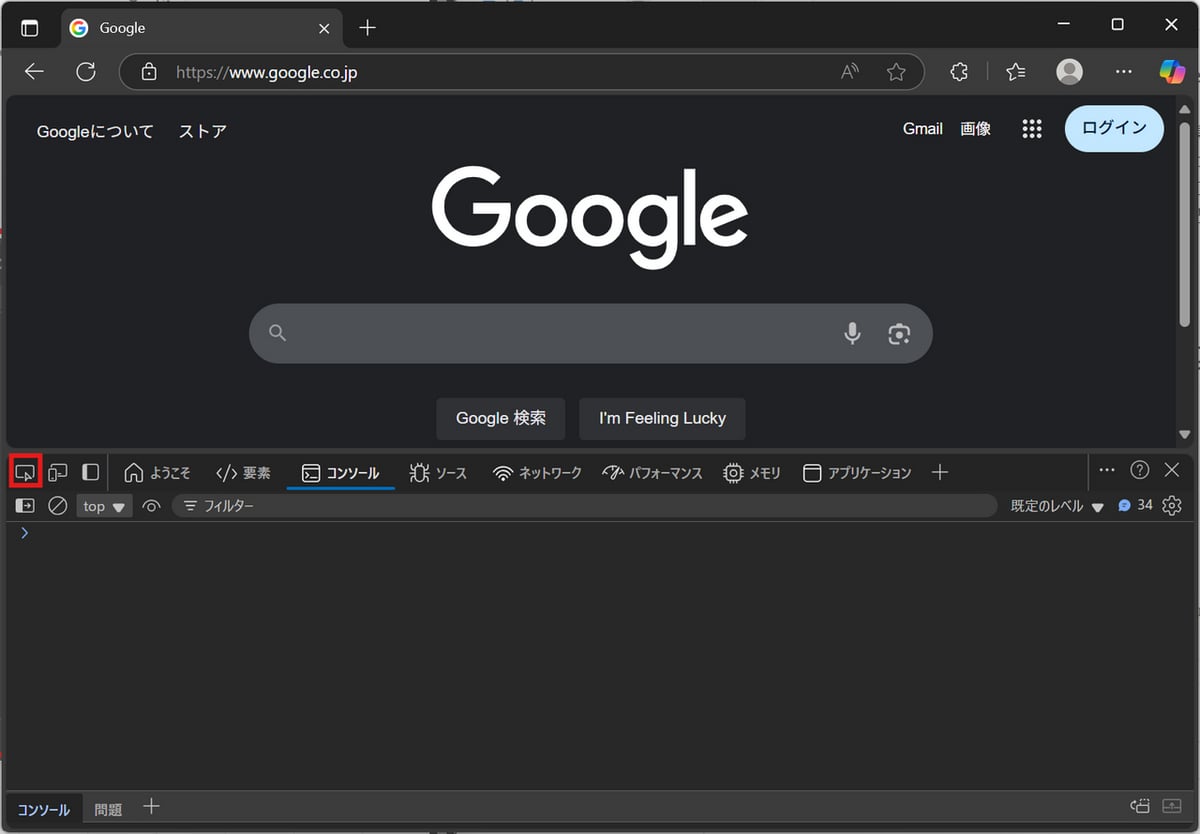The height and width of the screenshot is (834, 1200).
Task: Add a tool to the bottom drawer
Action: click(151, 806)
